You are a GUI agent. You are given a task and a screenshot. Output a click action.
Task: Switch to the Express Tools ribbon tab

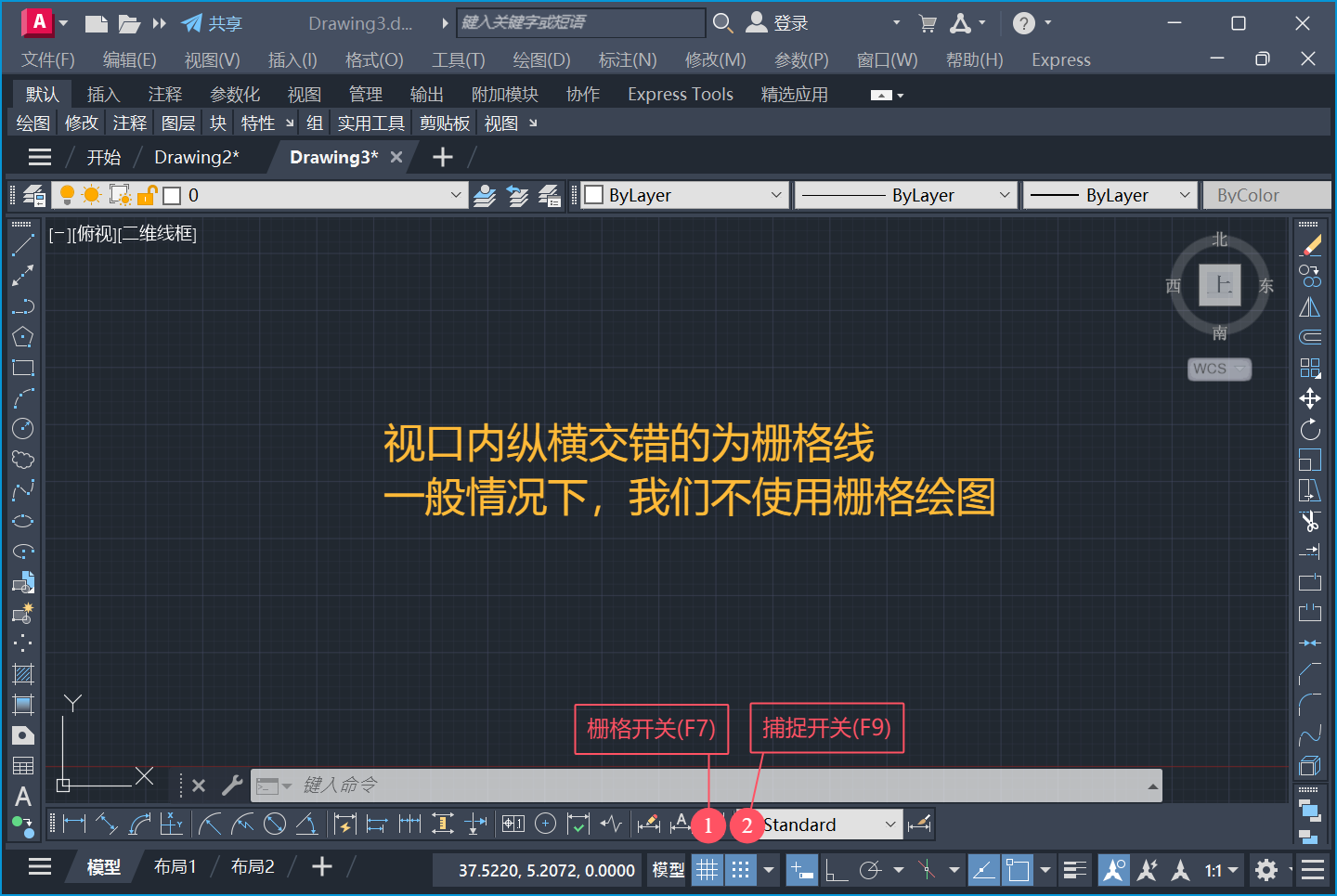[681, 94]
